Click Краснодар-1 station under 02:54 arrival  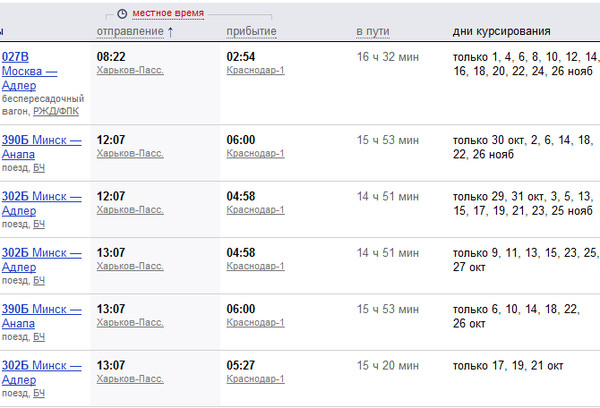click(255, 70)
